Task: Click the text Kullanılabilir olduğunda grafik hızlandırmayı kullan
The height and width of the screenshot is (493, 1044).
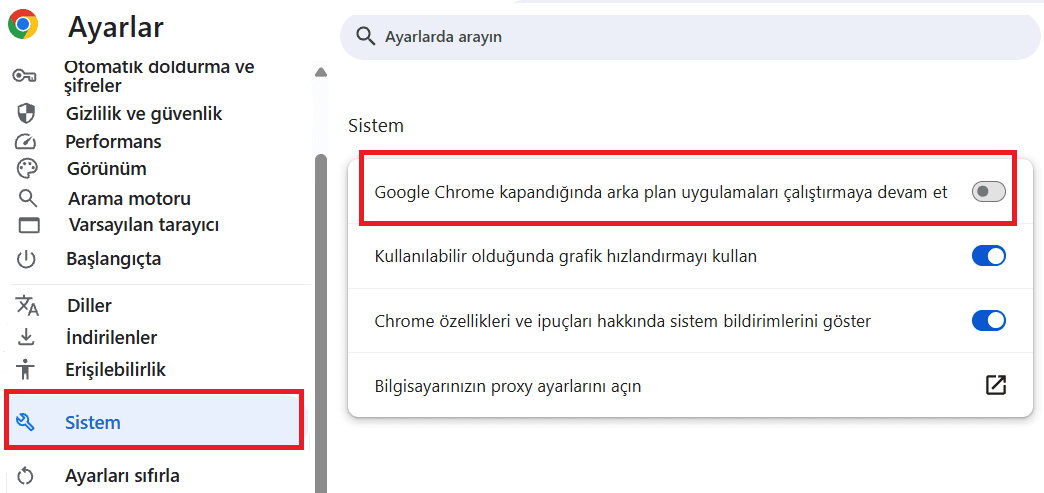Action: pyautogui.click(x=566, y=256)
